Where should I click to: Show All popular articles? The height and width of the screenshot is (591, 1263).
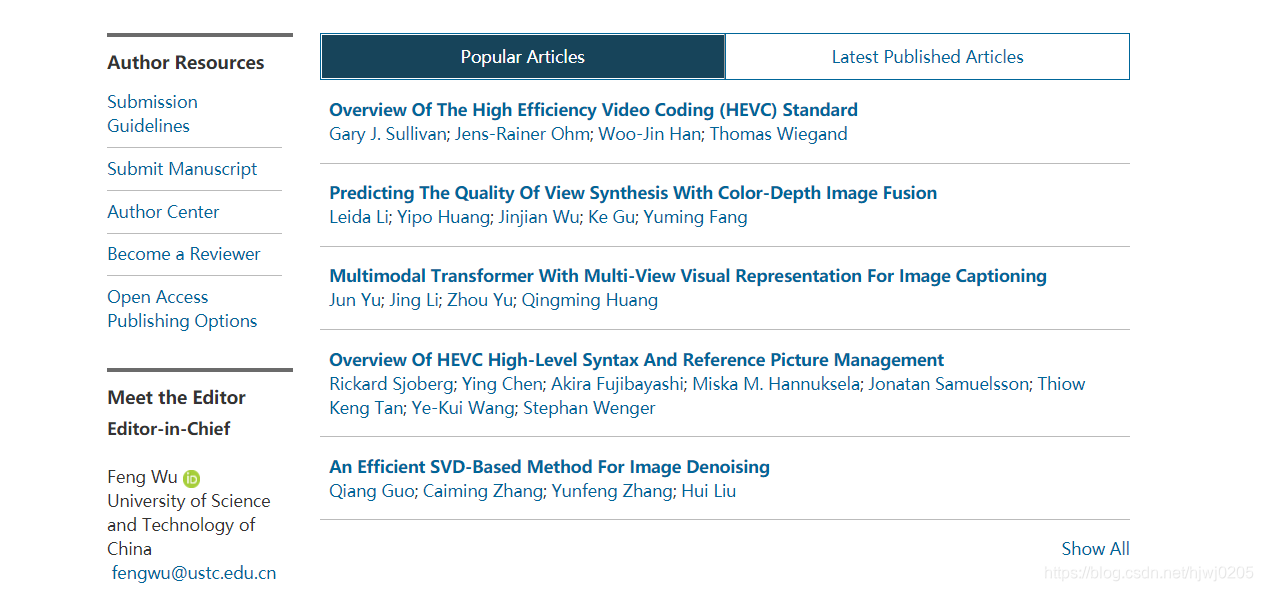pos(1095,549)
